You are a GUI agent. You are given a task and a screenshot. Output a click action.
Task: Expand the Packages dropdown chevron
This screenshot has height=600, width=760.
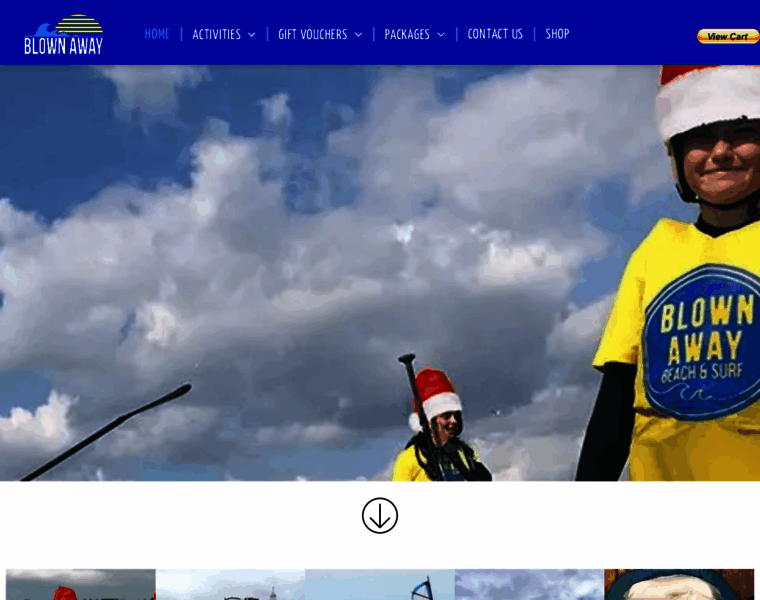[x=441, y=35]
